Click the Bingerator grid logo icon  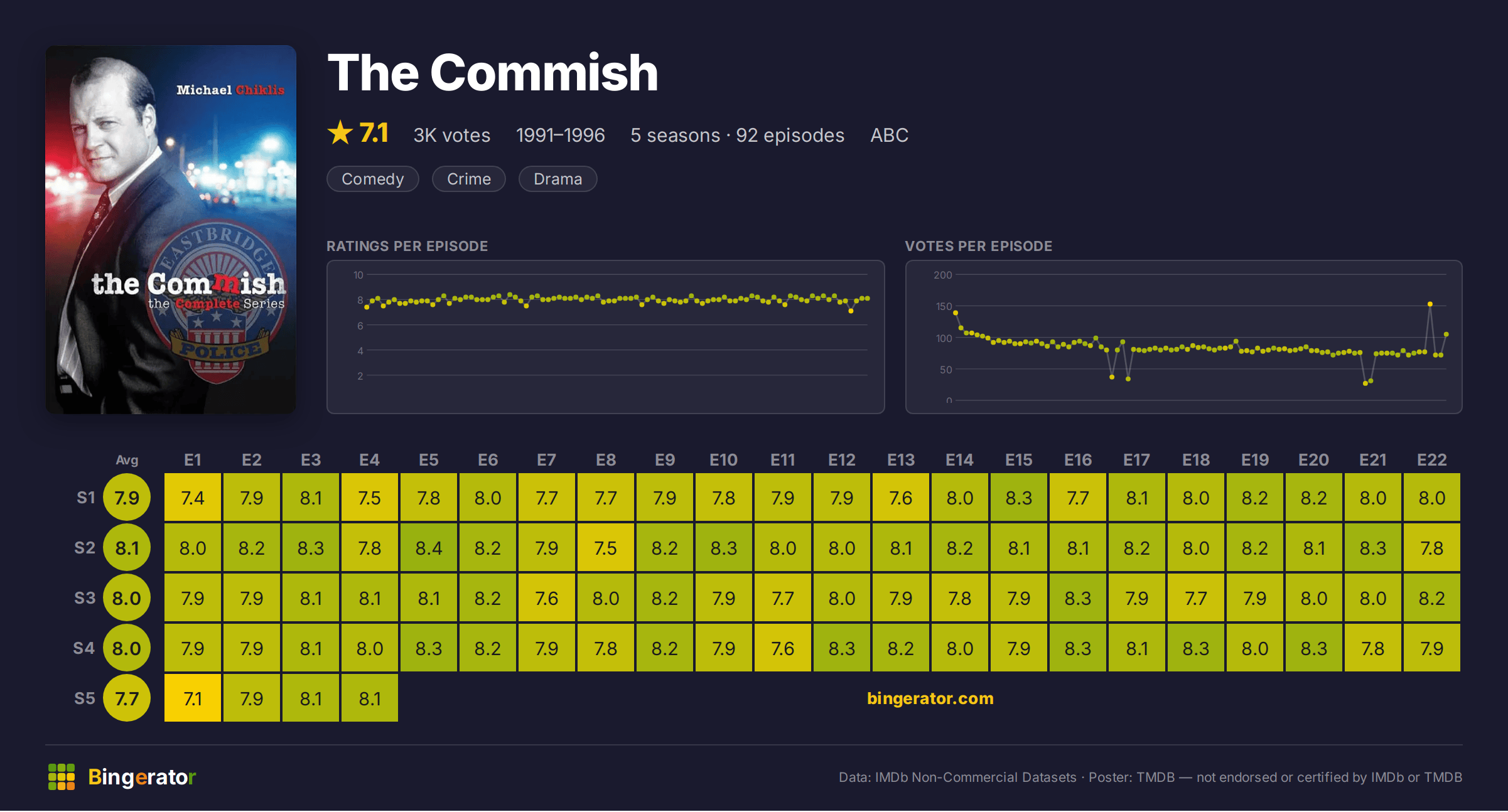[x=62, y=777]
